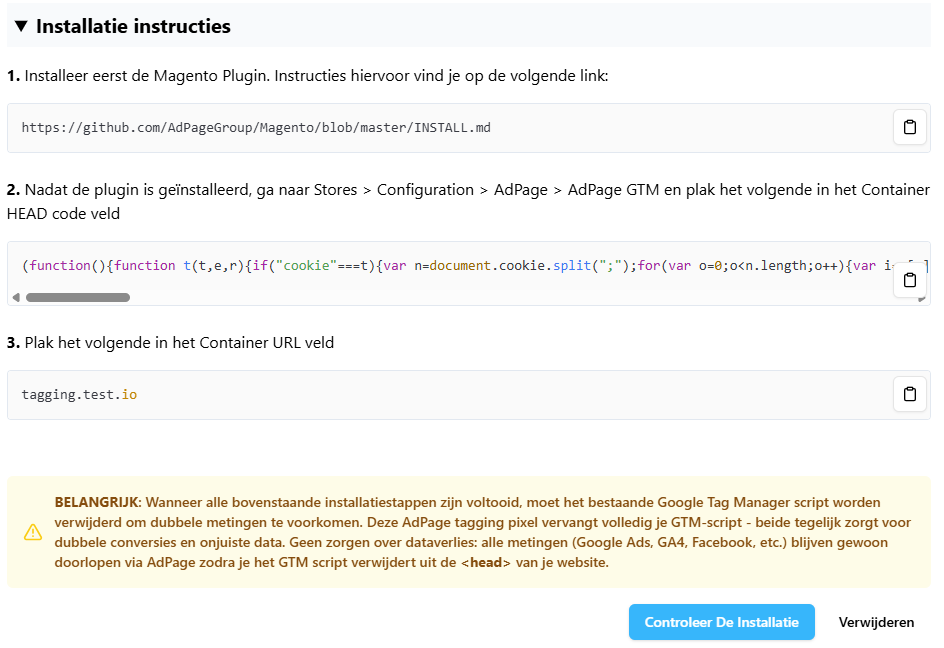Click the warning triangle icon
This screenshot has width=944, height=648.
(33, 532)
